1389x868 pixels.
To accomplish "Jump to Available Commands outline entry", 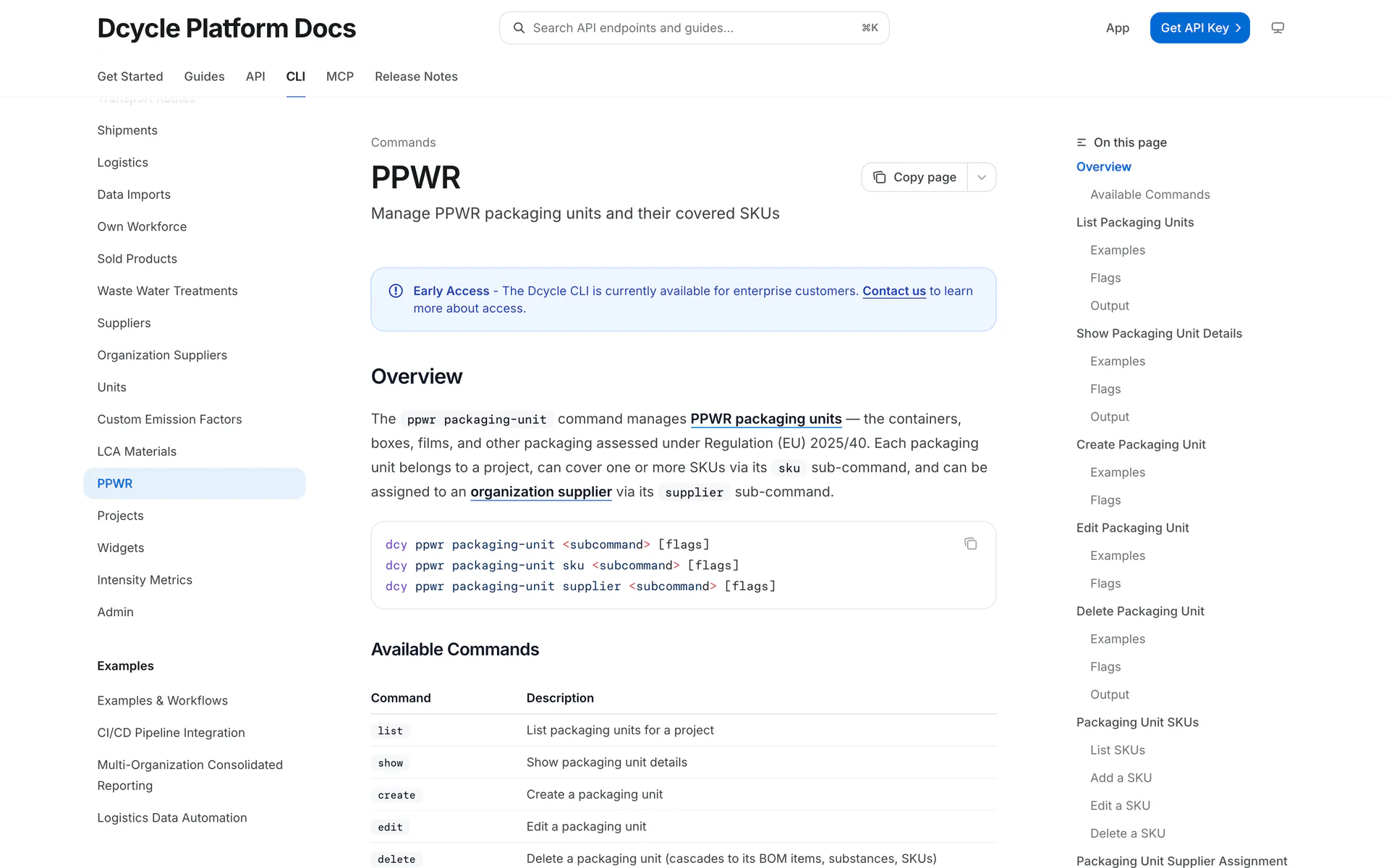I will click(1150, 195).
